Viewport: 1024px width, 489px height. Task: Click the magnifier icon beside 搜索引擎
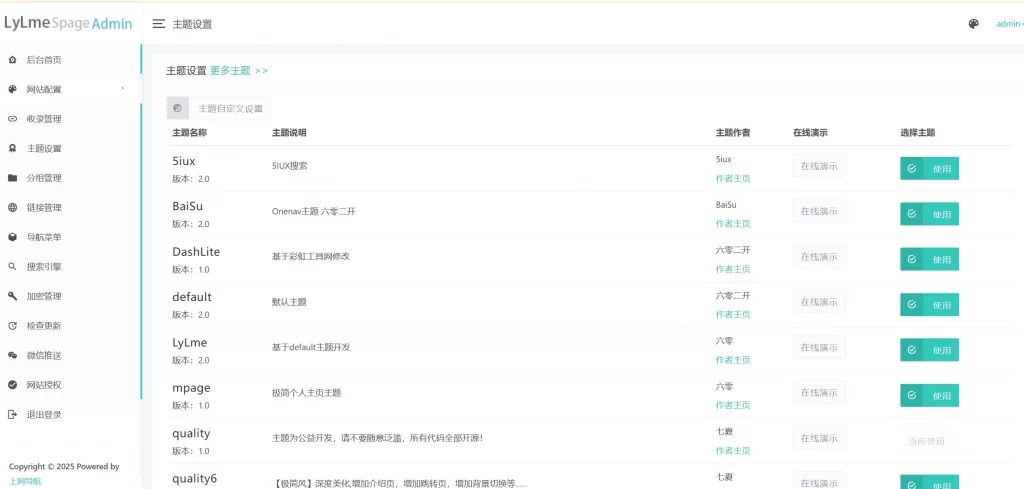click(x=12, y=267)
